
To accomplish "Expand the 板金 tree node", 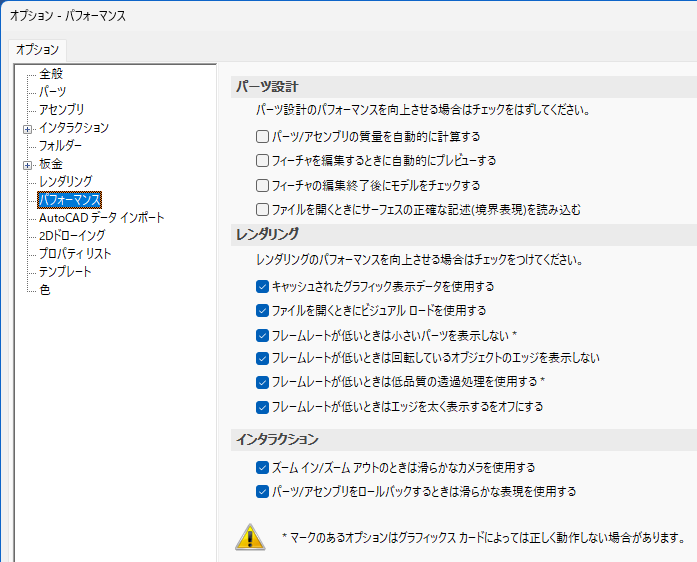I will [x=27, y=164].
